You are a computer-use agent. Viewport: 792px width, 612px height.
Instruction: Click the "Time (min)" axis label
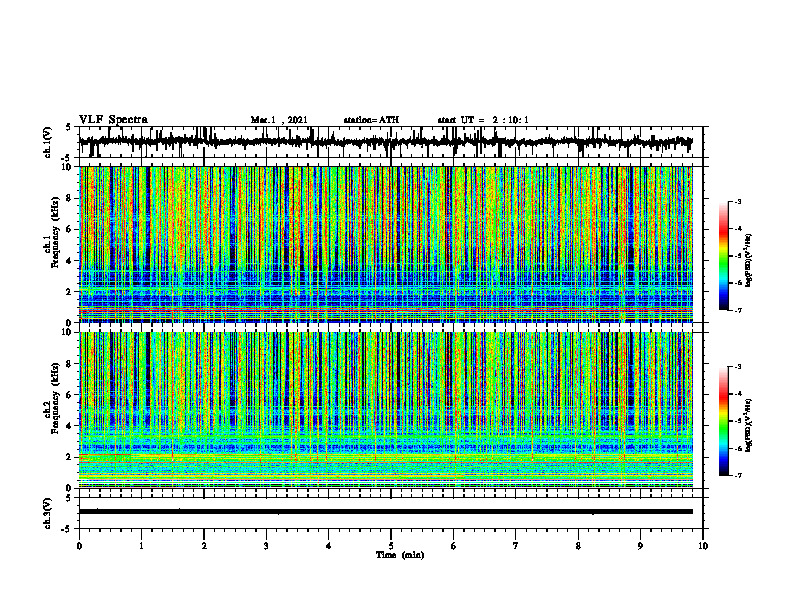(x=400, y=555)
